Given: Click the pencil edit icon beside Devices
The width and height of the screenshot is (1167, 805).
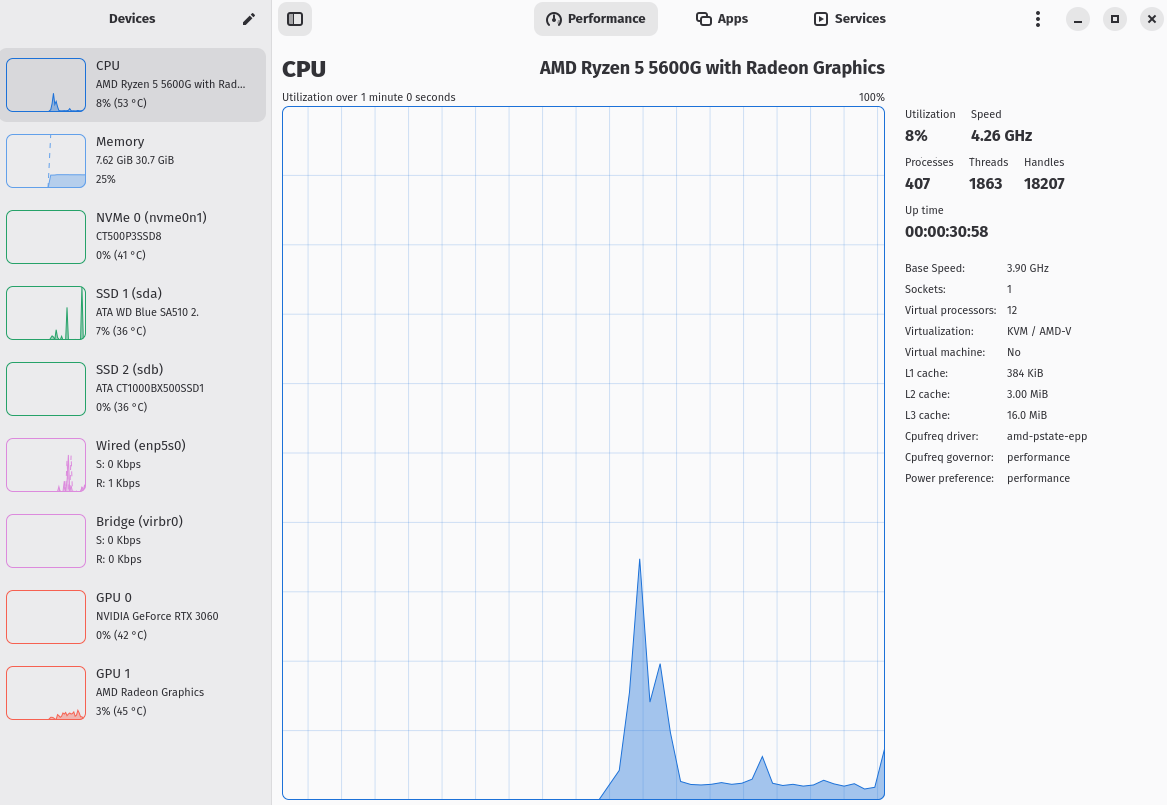Looking at the screenshot, I should (249, 19).
